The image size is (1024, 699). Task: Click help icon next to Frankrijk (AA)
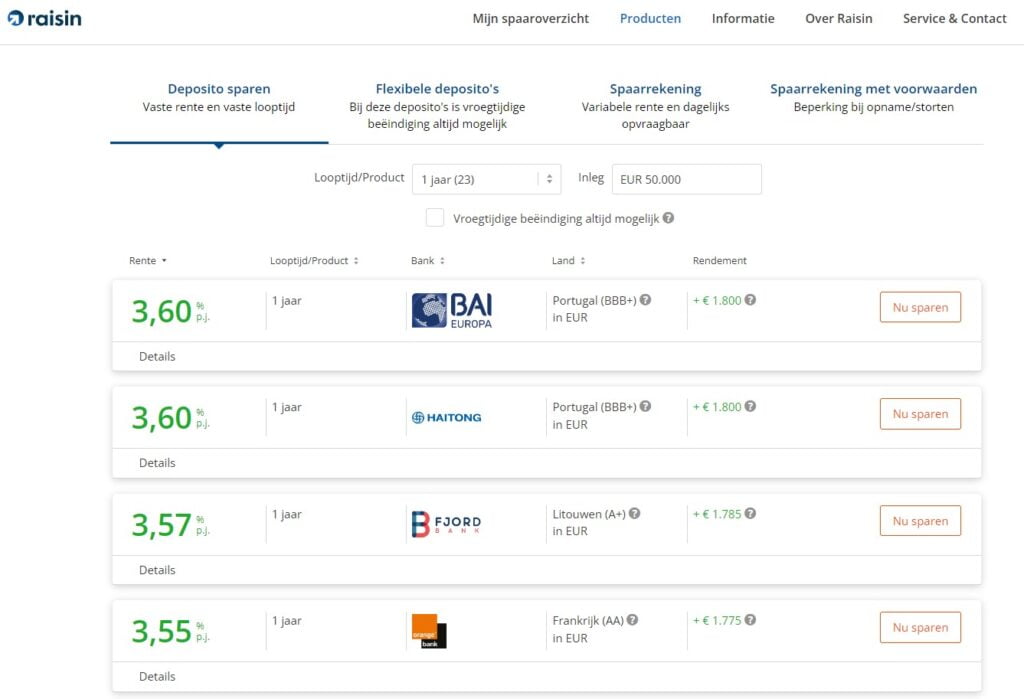coord(632,620)
